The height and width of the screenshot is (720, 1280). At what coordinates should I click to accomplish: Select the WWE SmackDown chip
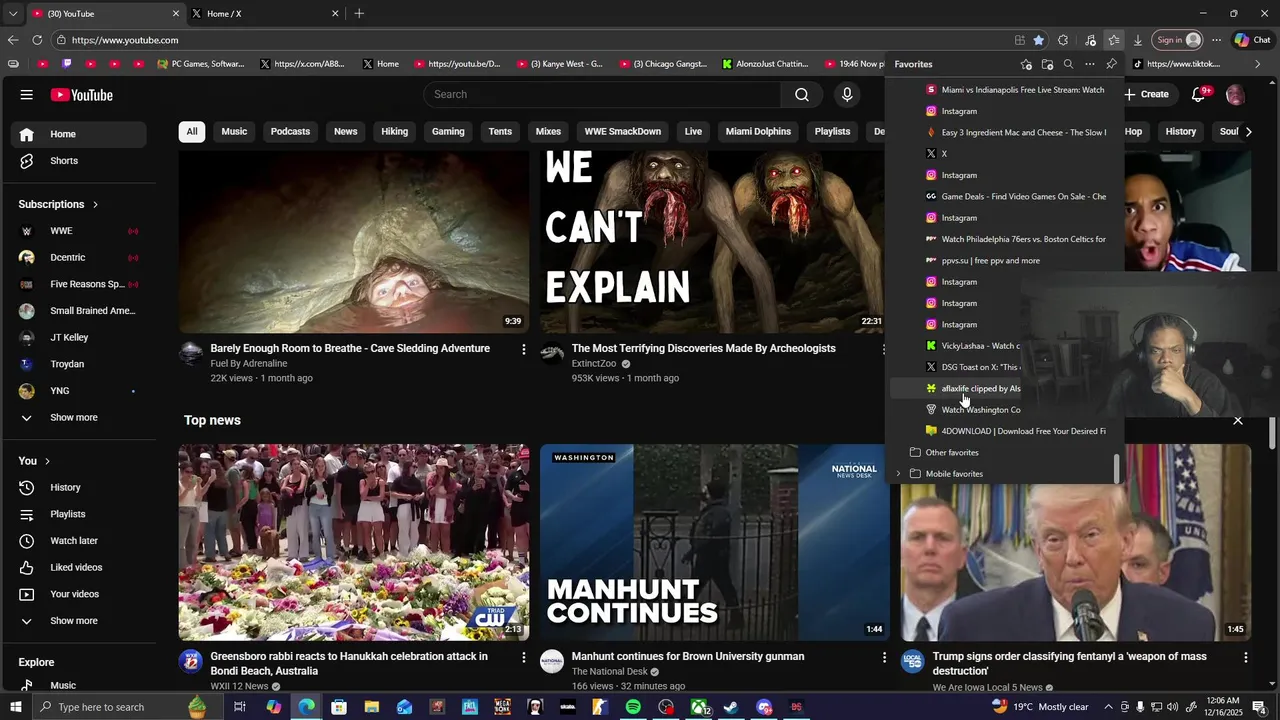tap(623, 132)
